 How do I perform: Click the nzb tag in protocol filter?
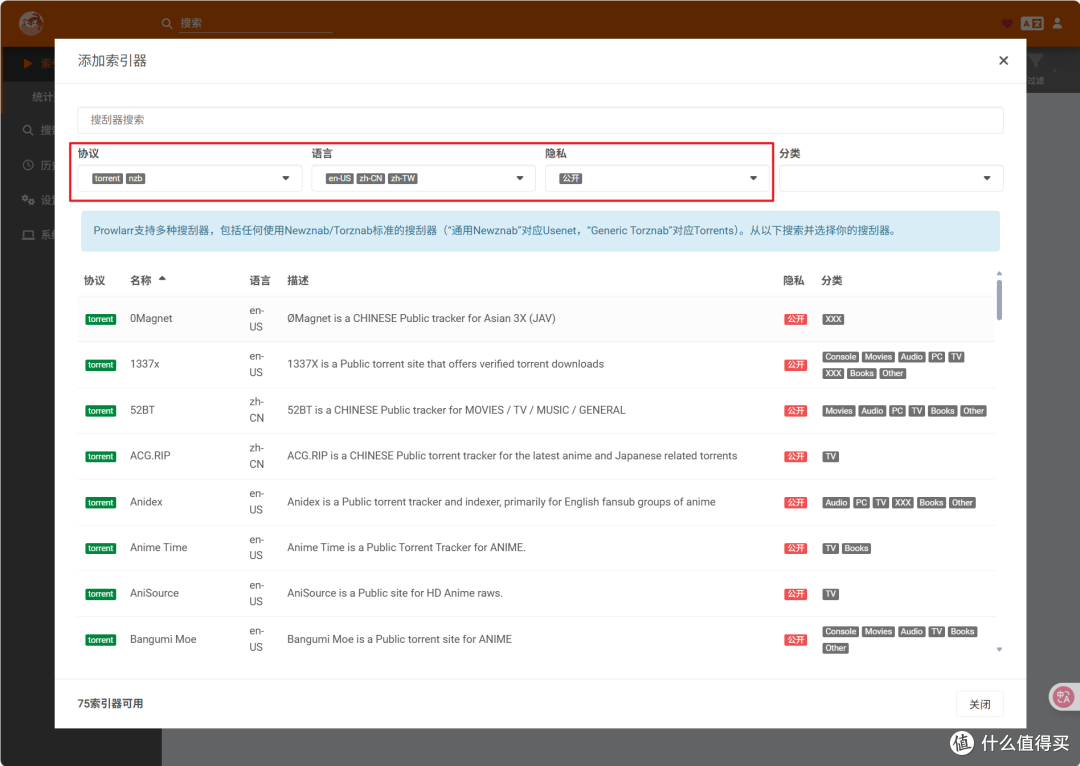135,178
